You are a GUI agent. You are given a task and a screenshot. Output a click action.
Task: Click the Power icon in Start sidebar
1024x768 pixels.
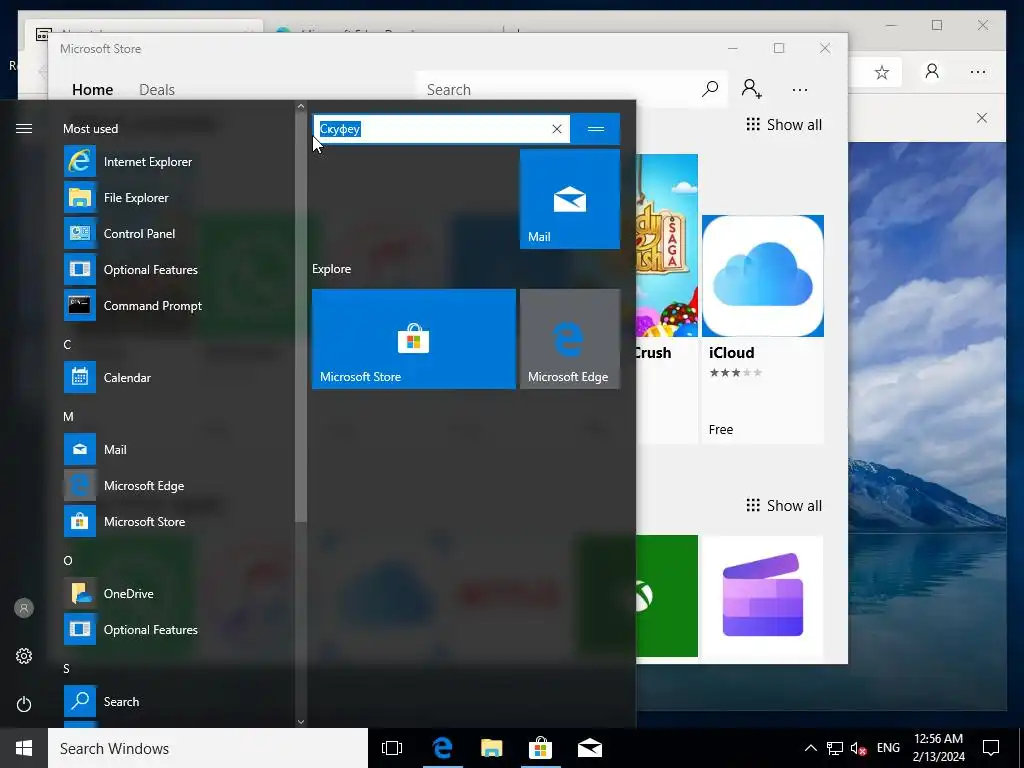click(24, 704)
